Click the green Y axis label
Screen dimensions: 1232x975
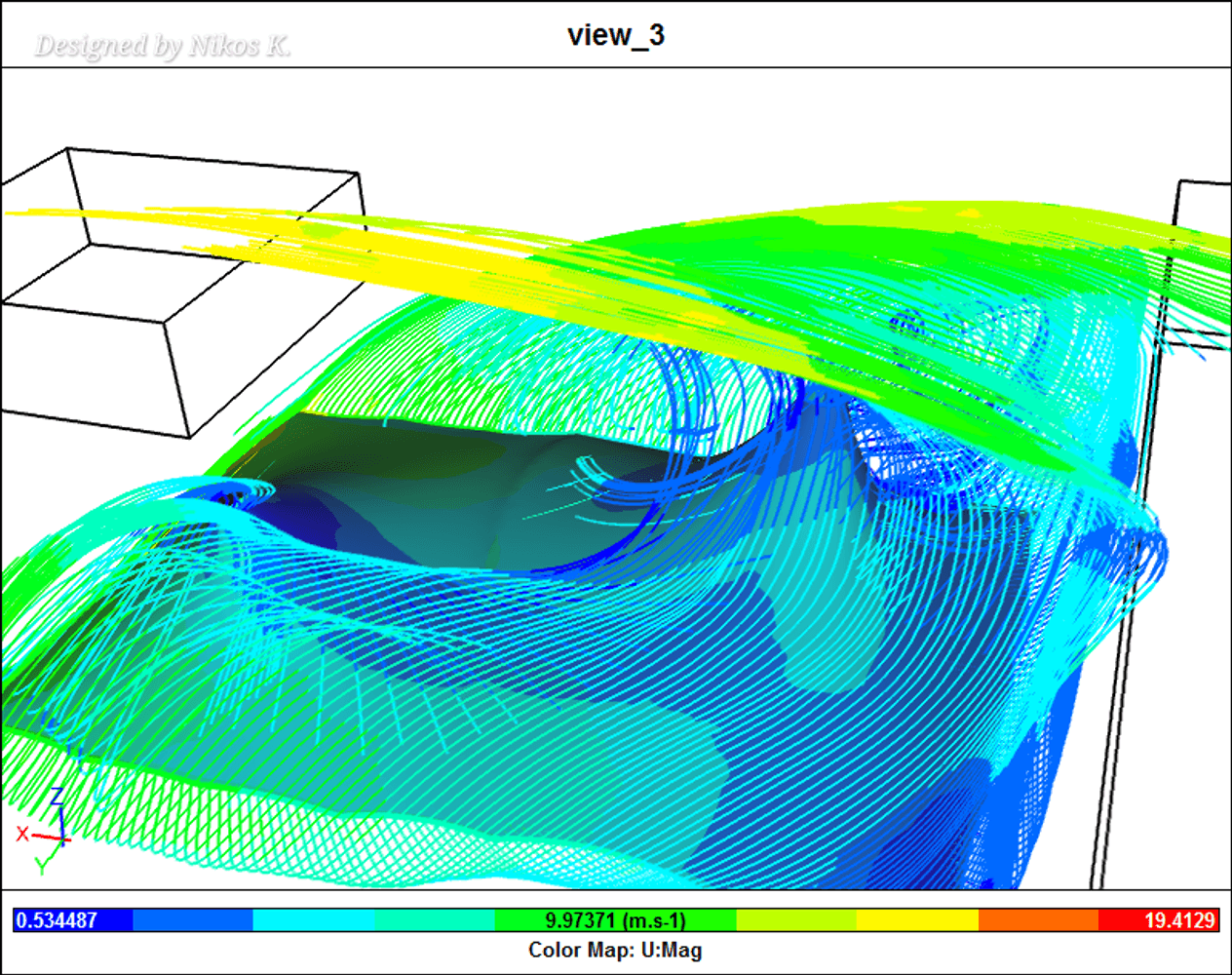tap(42, 865)
